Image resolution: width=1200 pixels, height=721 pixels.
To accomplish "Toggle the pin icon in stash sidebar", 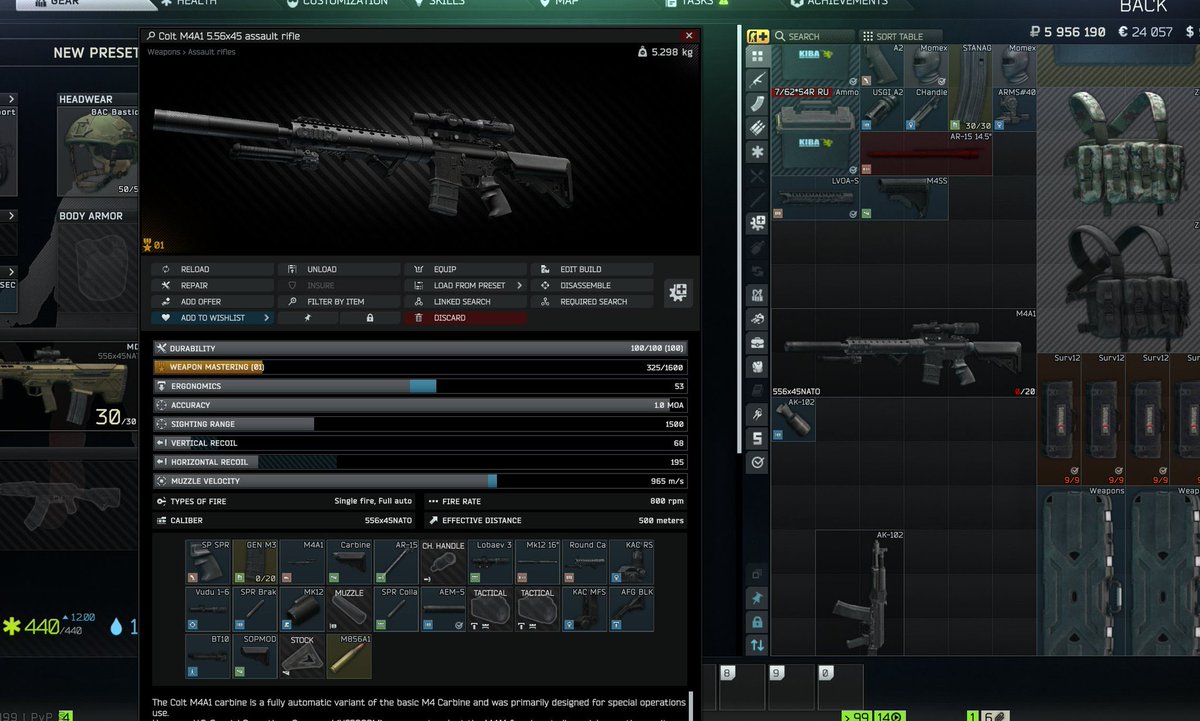I will [x=757, y=598].
